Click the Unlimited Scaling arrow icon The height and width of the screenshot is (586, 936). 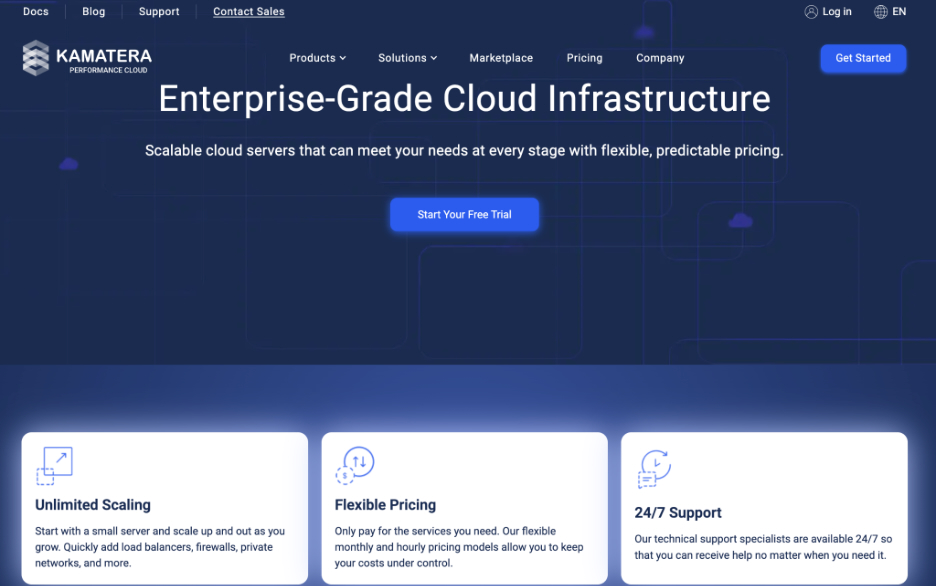[x=54, y=465]
